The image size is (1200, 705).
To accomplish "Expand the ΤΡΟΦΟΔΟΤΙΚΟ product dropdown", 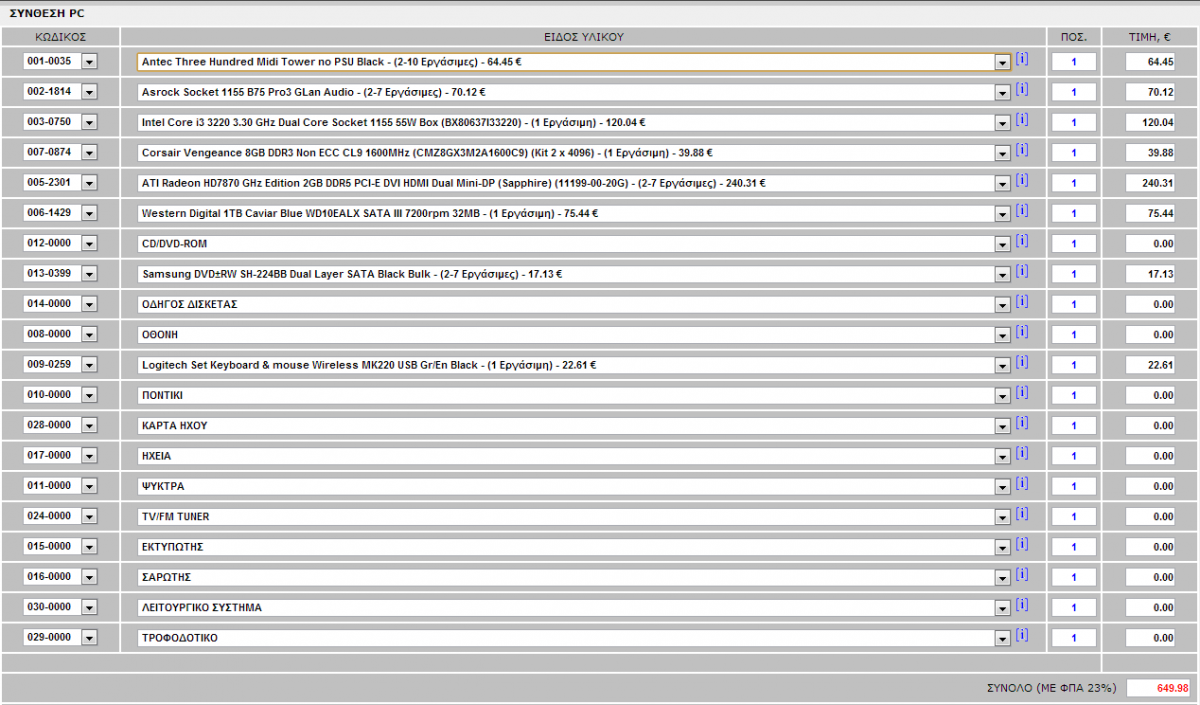I will click(x=1002, y=637).
